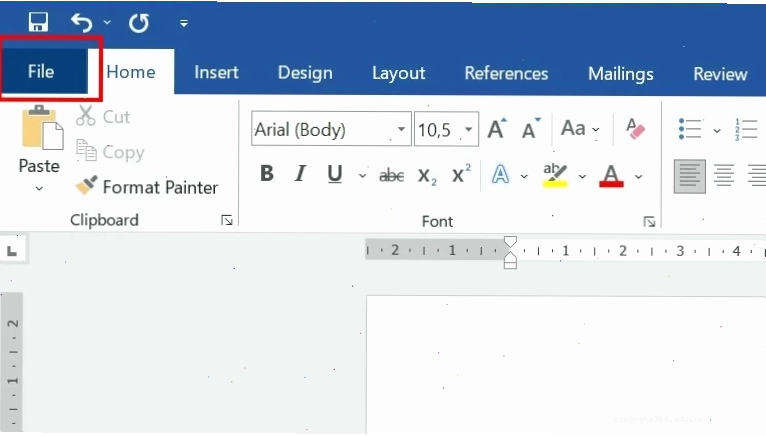
Task: Activate the Format Painter
Action: [147, 187]
